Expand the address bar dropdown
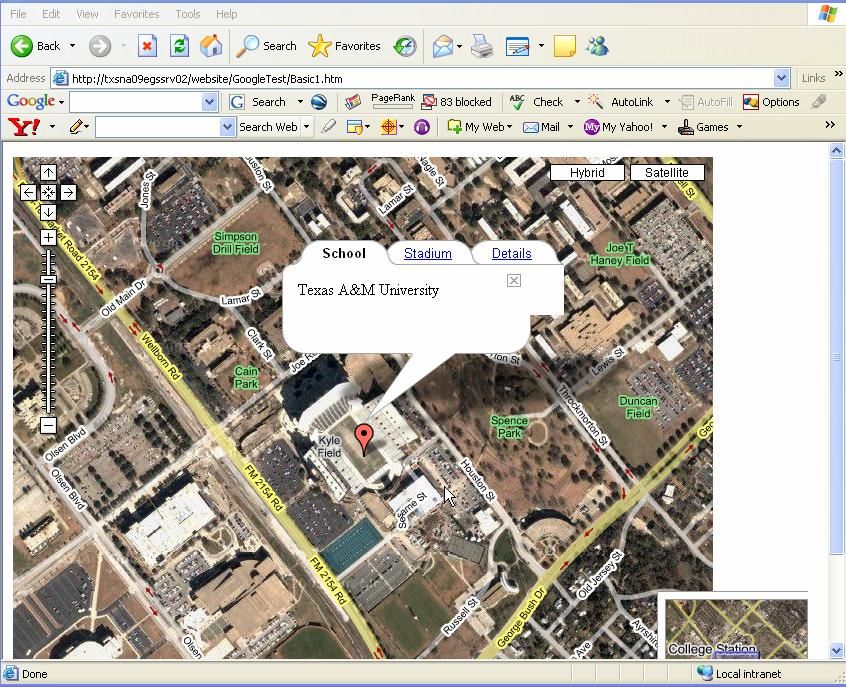The width and height of the screenshot is (846, 687). coord(782,79)
